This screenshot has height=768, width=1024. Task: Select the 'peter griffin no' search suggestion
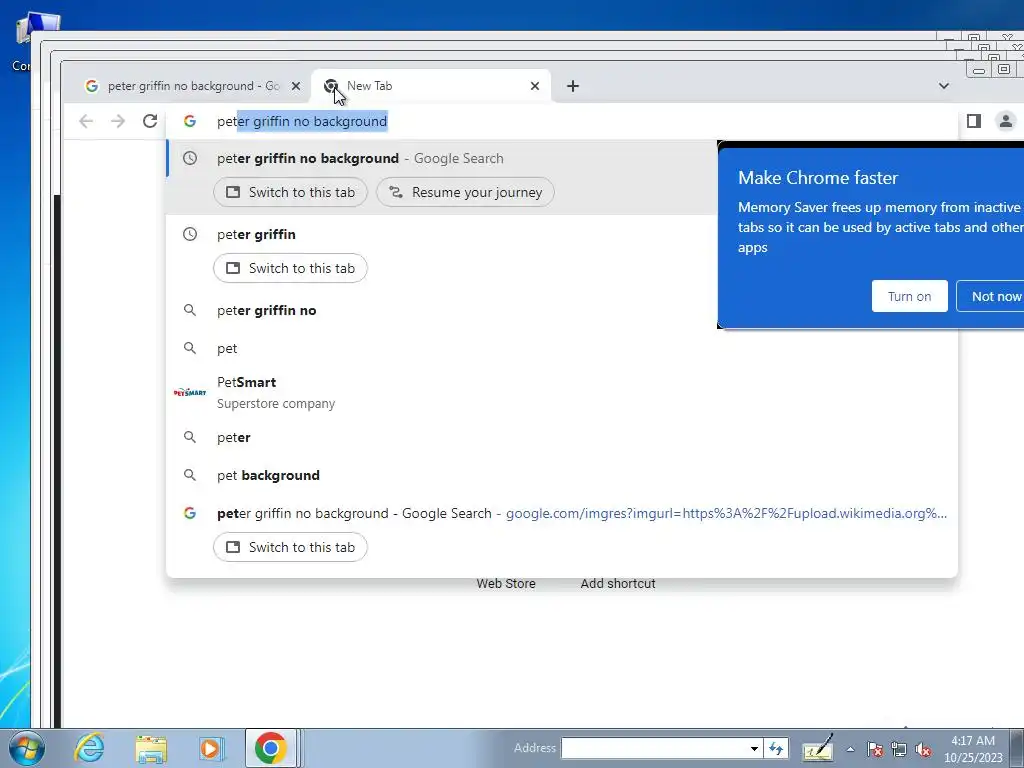click(x=562, y=311)
